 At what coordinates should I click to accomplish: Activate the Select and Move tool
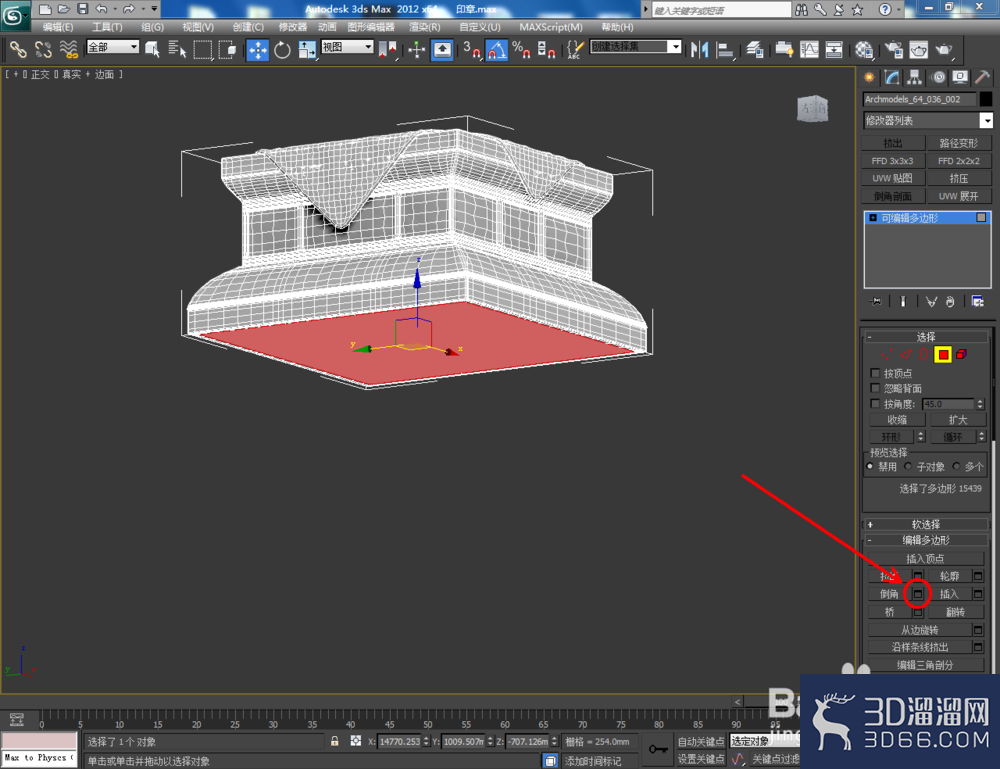[x=258, y=50]
